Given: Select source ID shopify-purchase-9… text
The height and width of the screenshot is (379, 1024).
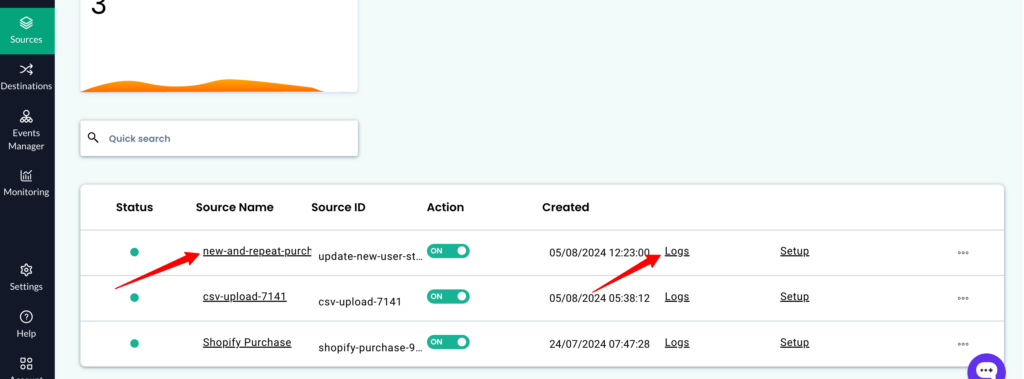Looking at the screenshot, I should pyautogui.click(x=370, y=348).
